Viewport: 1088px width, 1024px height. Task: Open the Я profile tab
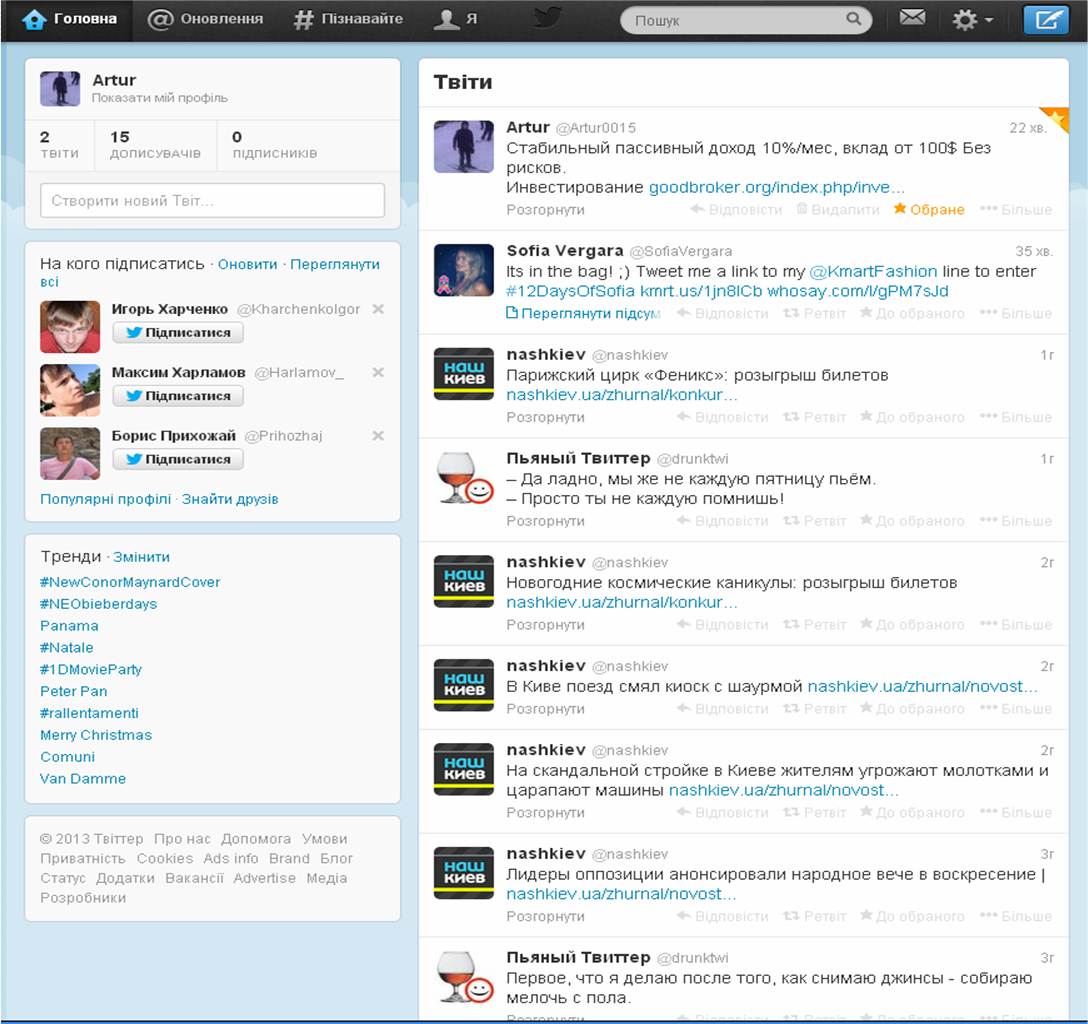pyautogui.click(x=455, y=19)
